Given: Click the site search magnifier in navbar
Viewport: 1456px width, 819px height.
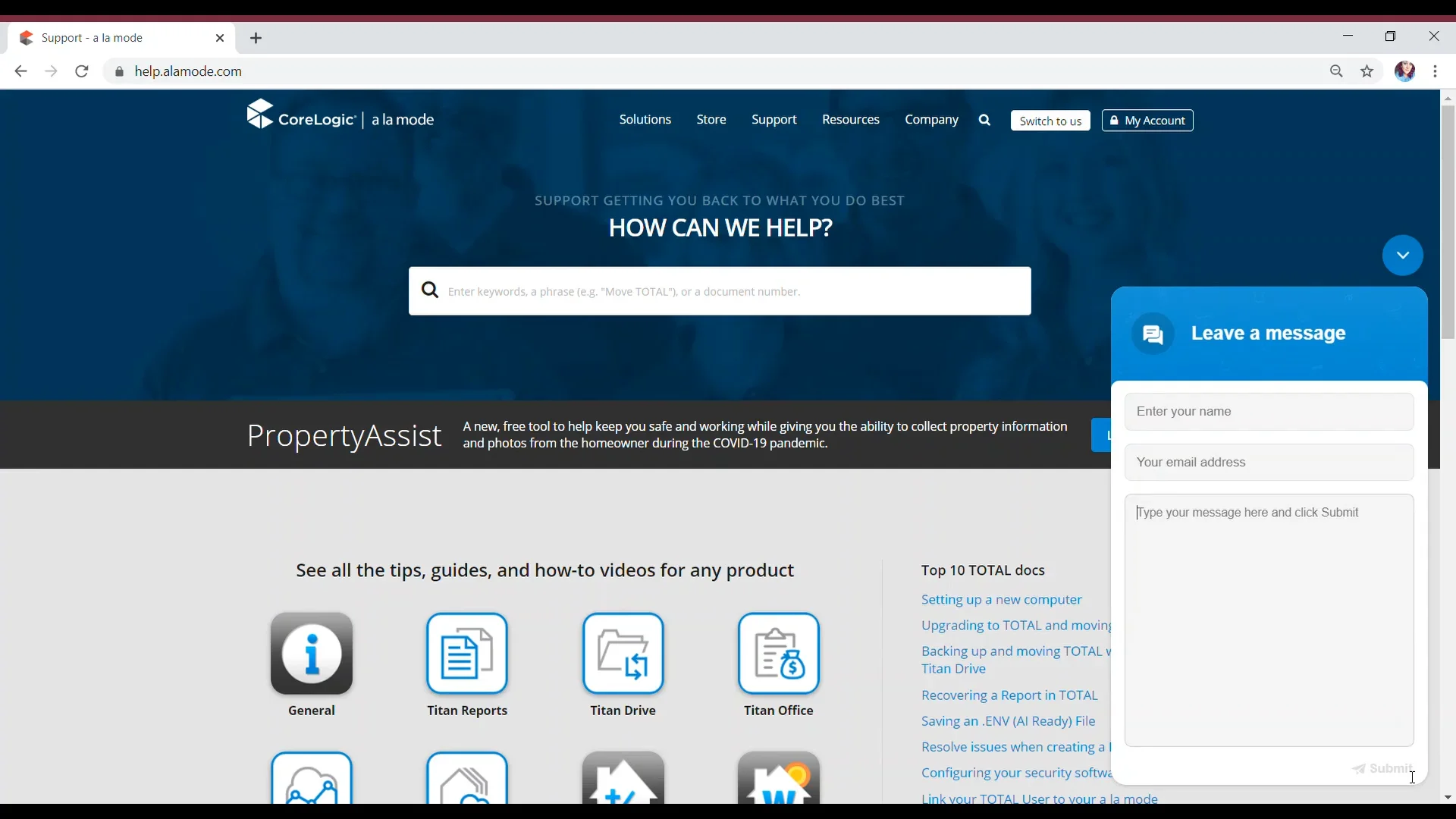Looking at the screenshot, I should (985, 121).
